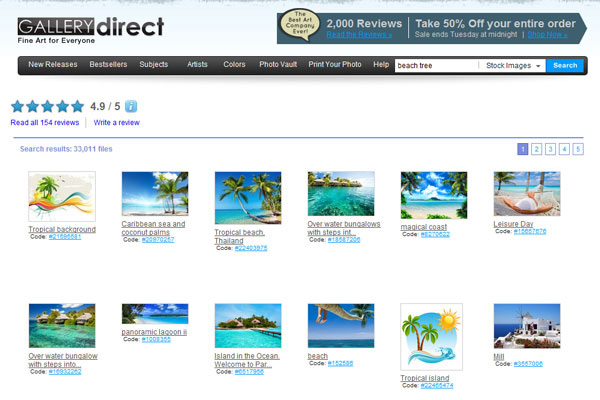
Task: Open magical coast thumbnail
Action: tap(434, 195)
